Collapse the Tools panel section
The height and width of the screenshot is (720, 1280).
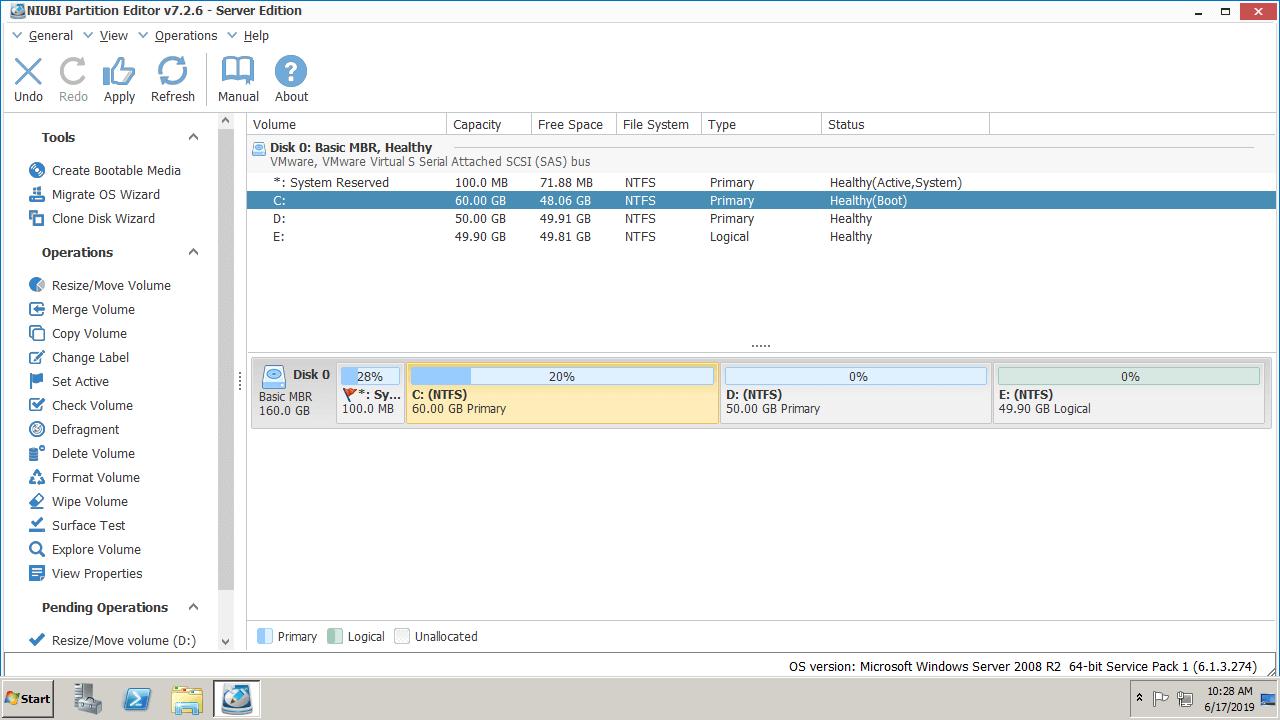(194, 138)
